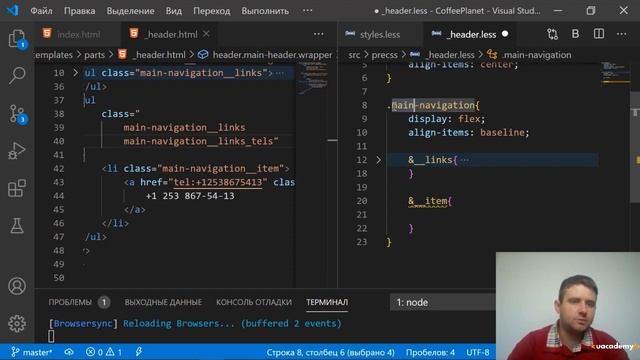This screenshot has width=640, height=360.
Task: Click 'display: flex;' on line 9
Action: click(x=447, y=119)
